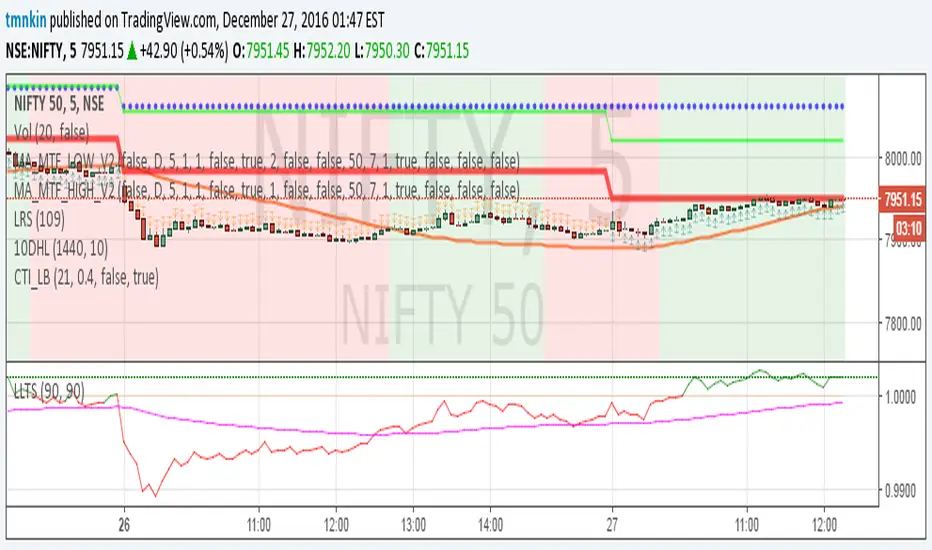
Task: Select the NSE:NIFTY, 5 symbol title
Action: 41,51
